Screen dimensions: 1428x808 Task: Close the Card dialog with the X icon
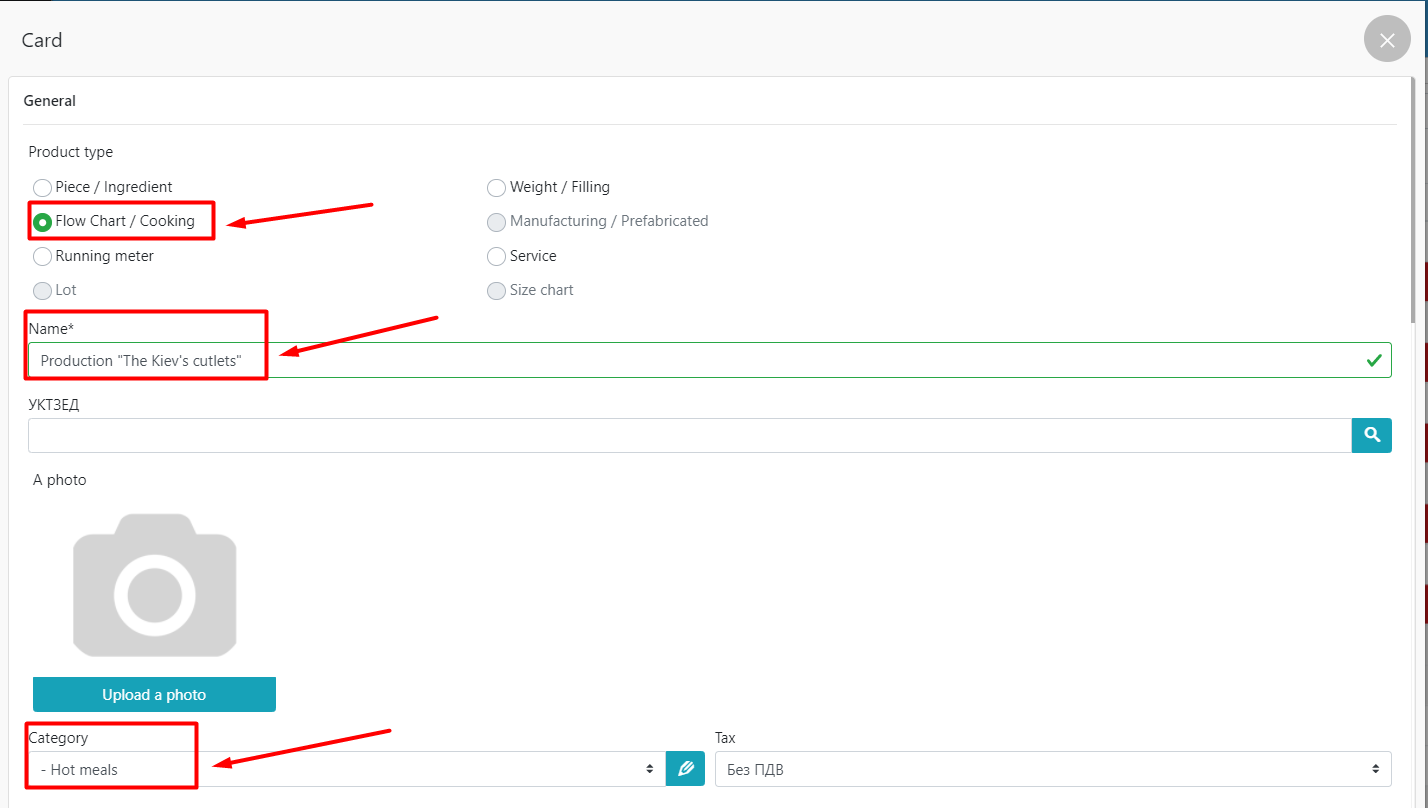point(1386,40)
